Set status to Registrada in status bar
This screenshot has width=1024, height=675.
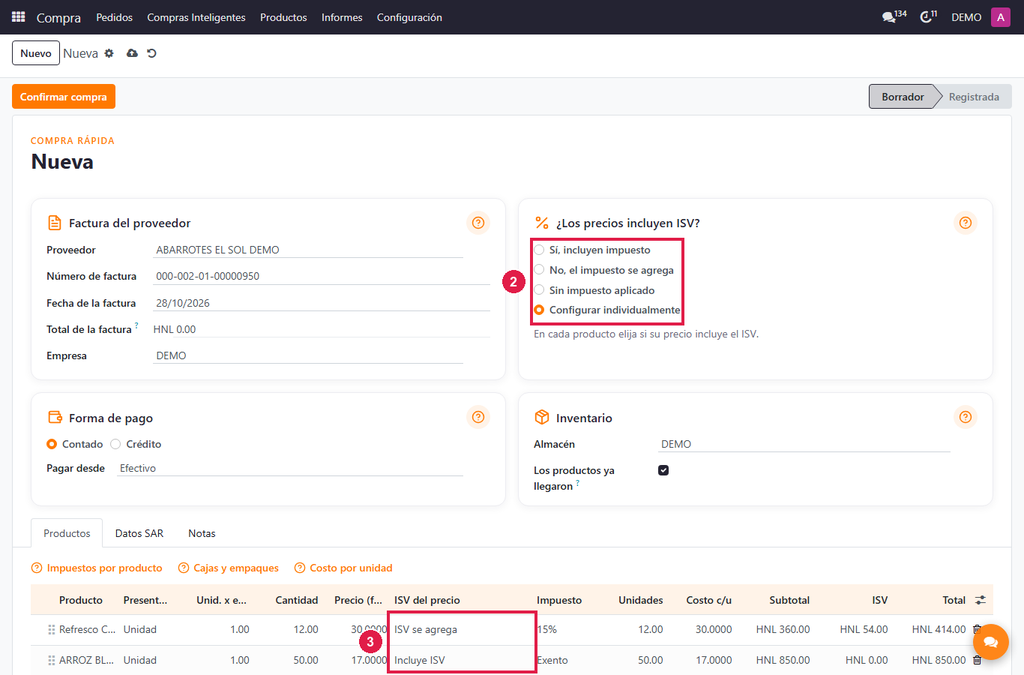click(973, 97)
